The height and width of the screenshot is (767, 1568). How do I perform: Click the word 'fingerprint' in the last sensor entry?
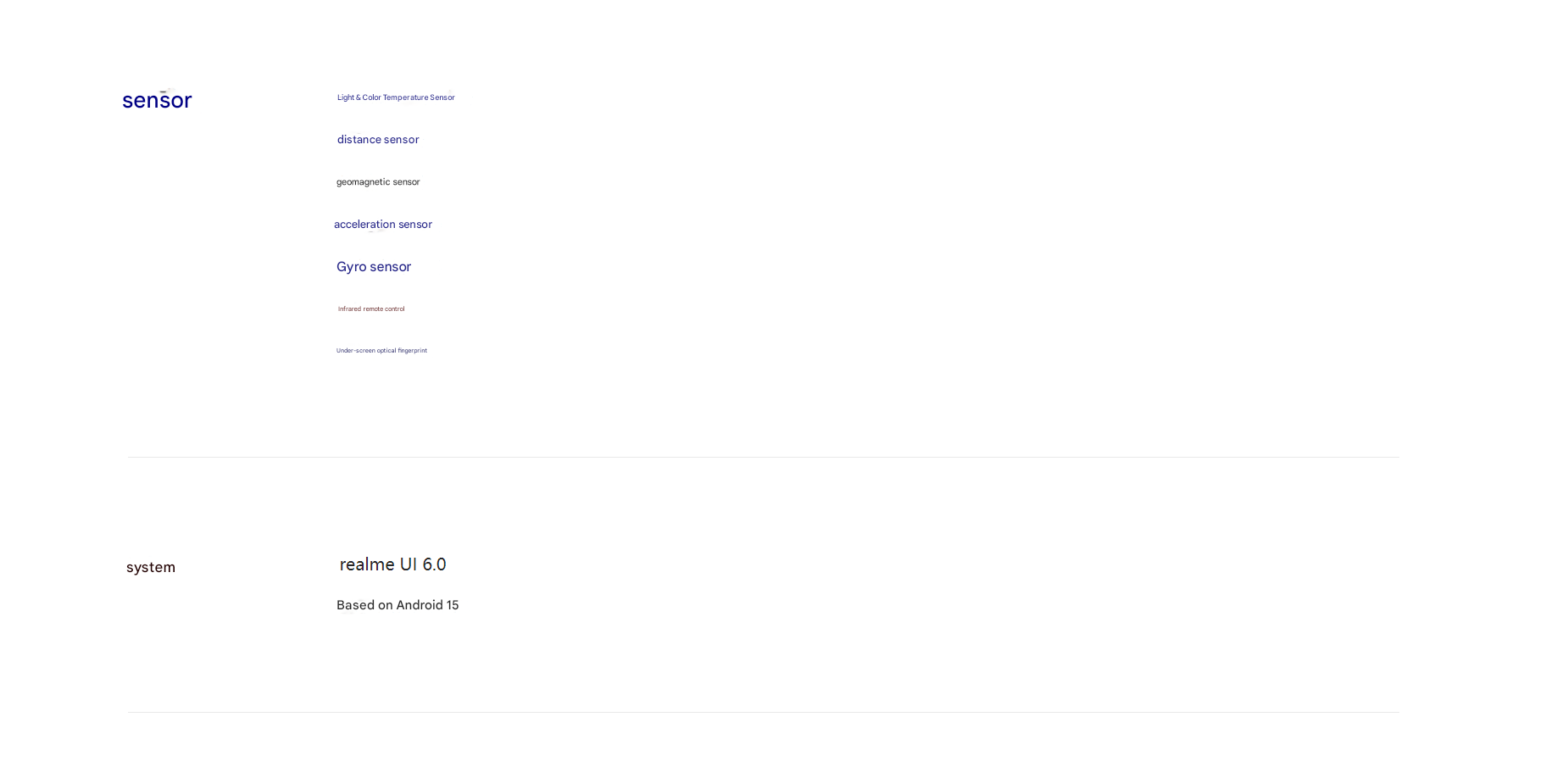coord(413,351)
